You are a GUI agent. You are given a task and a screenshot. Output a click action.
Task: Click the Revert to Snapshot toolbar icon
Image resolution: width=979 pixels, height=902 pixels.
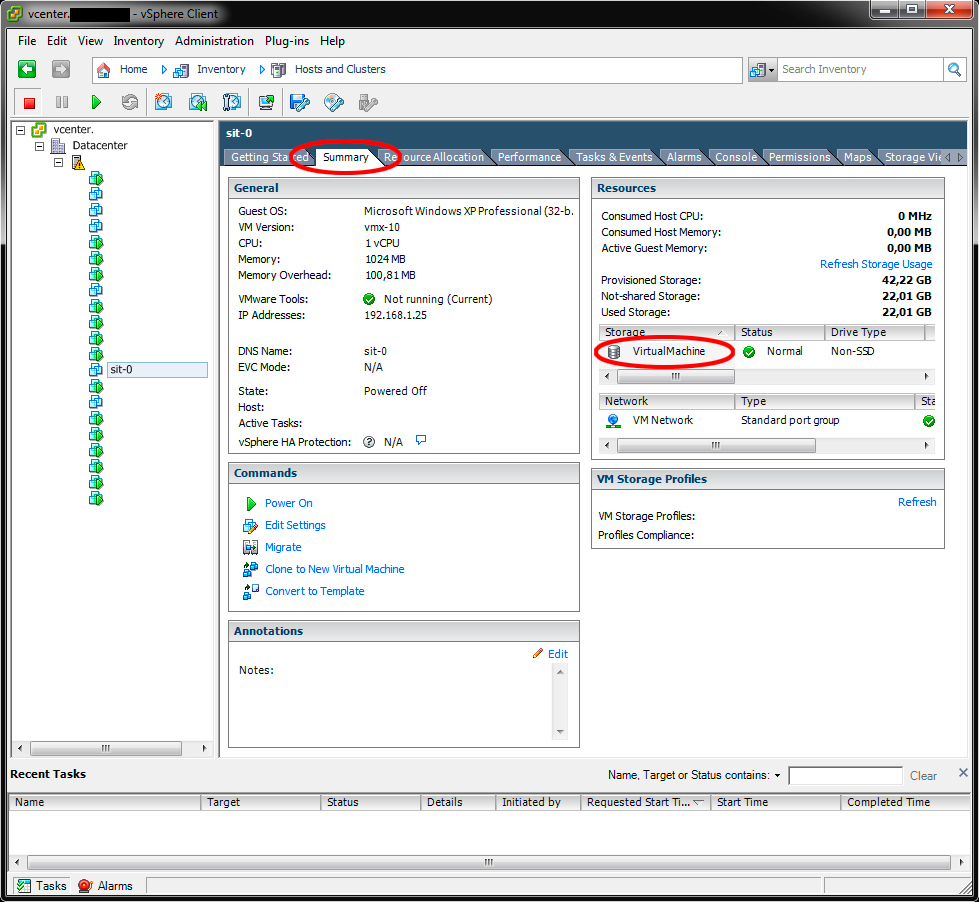[x=198, y=102]
